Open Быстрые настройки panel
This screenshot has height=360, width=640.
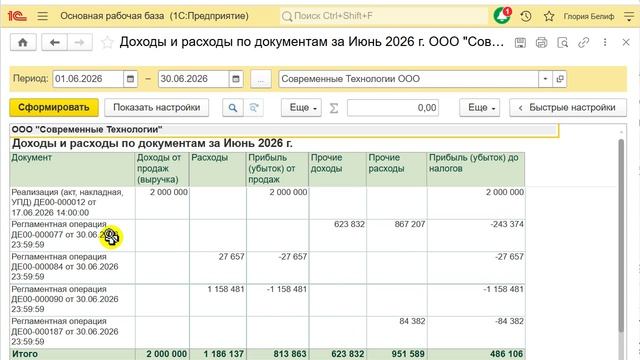(x=568, y=108)
